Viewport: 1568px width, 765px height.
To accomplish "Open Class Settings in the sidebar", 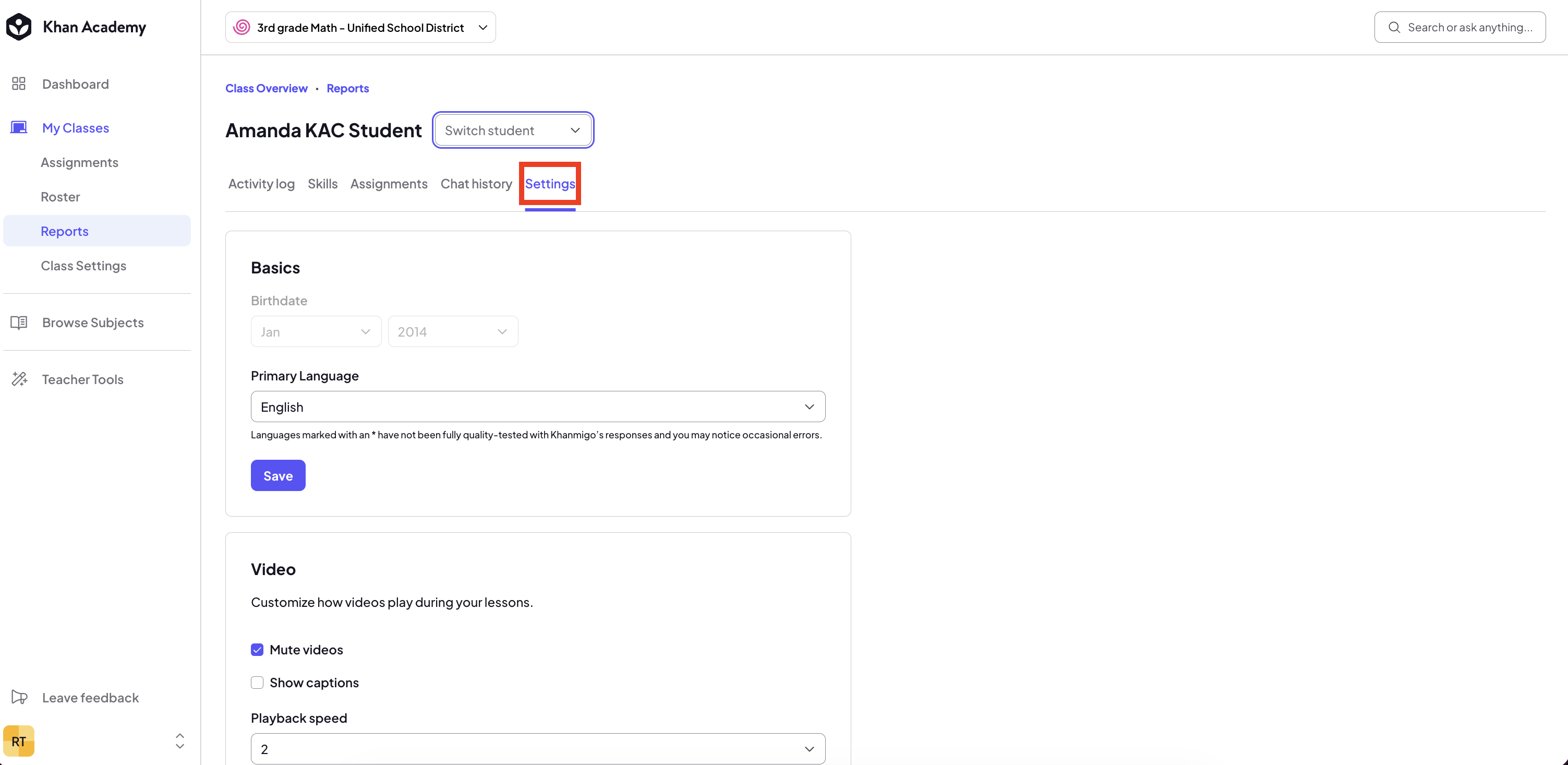I will tap(83, 266).
